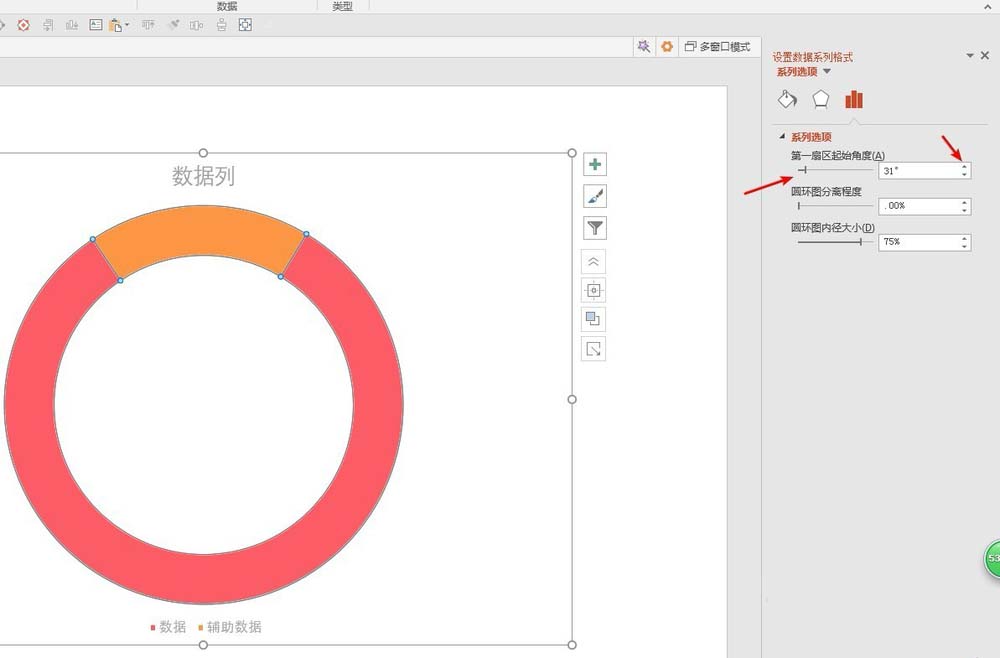Collapse the ribbon with top-right chevron
The width and height of the screenshot is (1000, 658).
point(988,6)
